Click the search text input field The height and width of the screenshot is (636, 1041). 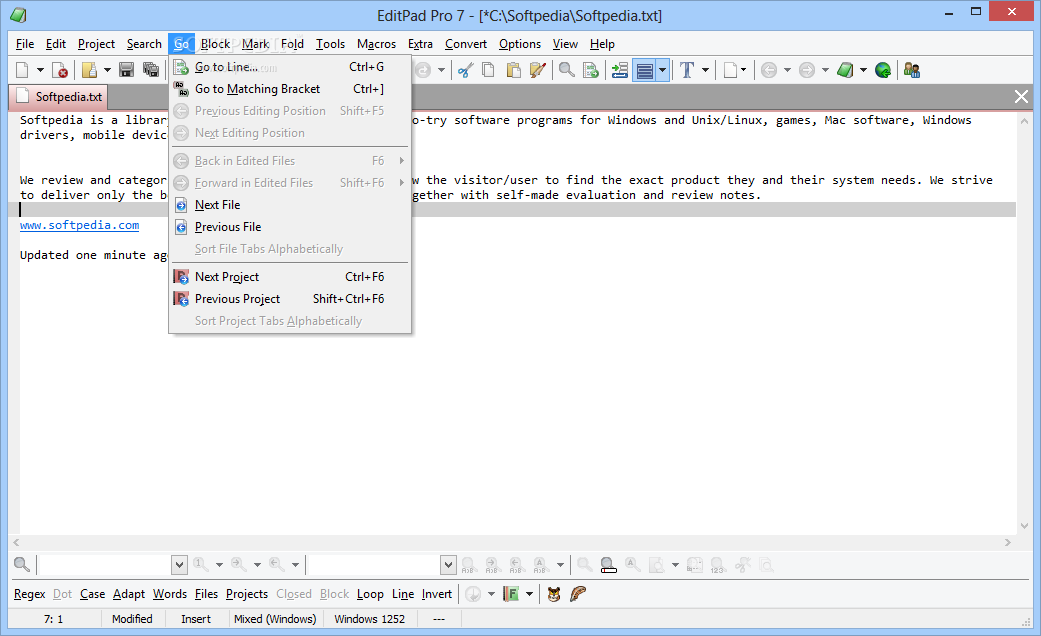tap(105, 565)
